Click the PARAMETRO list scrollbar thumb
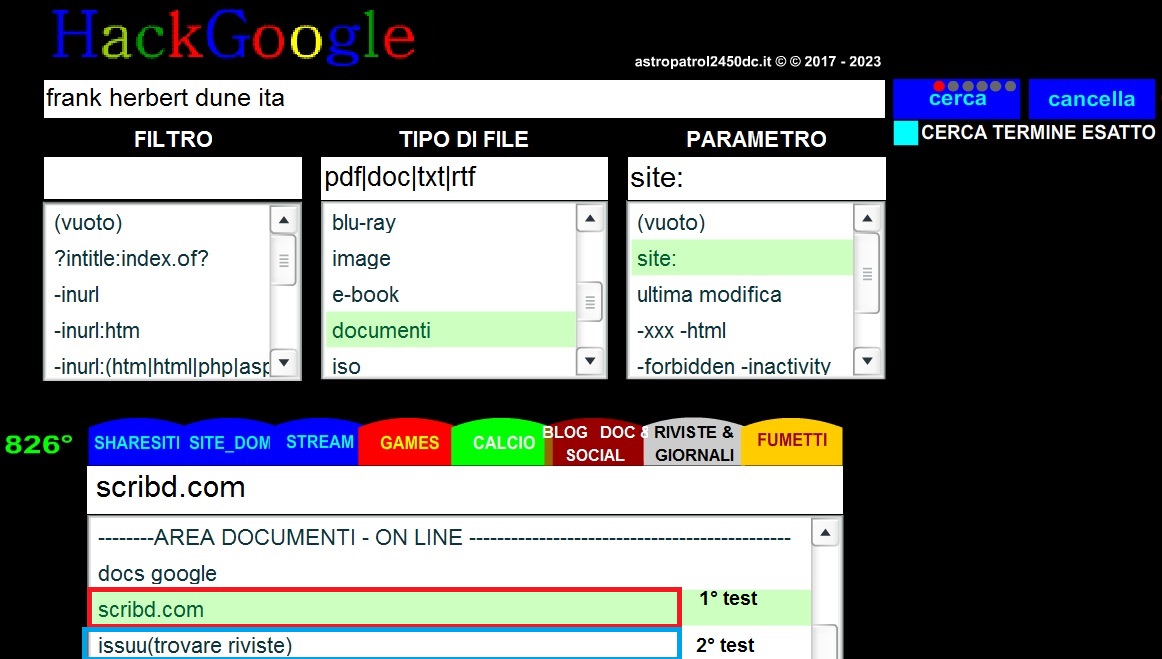This screenshot has height=659, width=1162. (867, 274)
